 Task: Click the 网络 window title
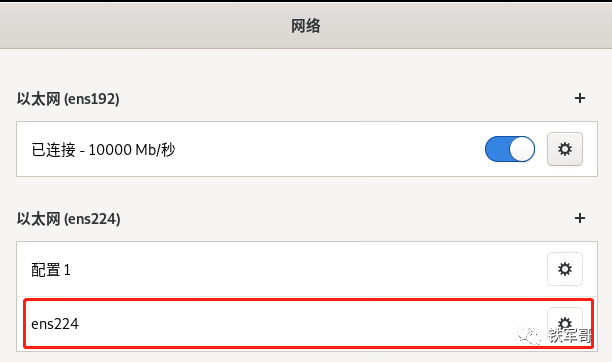point(306,26)
